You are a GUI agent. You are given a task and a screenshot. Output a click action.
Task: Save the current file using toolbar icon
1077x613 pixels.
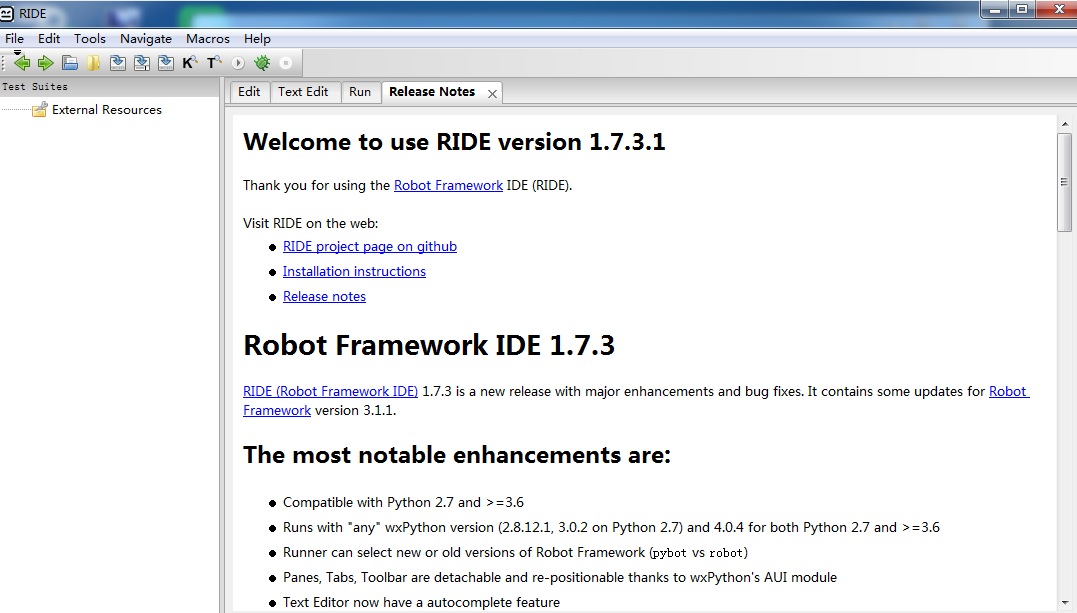pyautogui.click(x=118, y=62)
